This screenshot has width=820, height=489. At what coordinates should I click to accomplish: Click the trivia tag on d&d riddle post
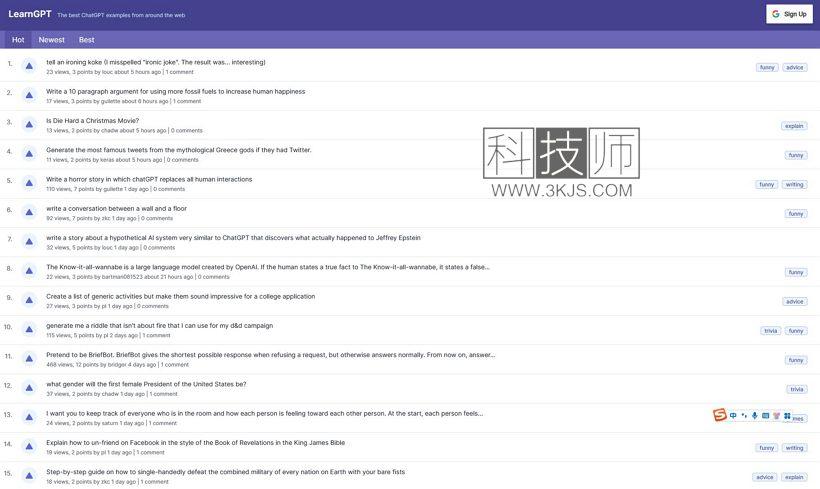771,331
